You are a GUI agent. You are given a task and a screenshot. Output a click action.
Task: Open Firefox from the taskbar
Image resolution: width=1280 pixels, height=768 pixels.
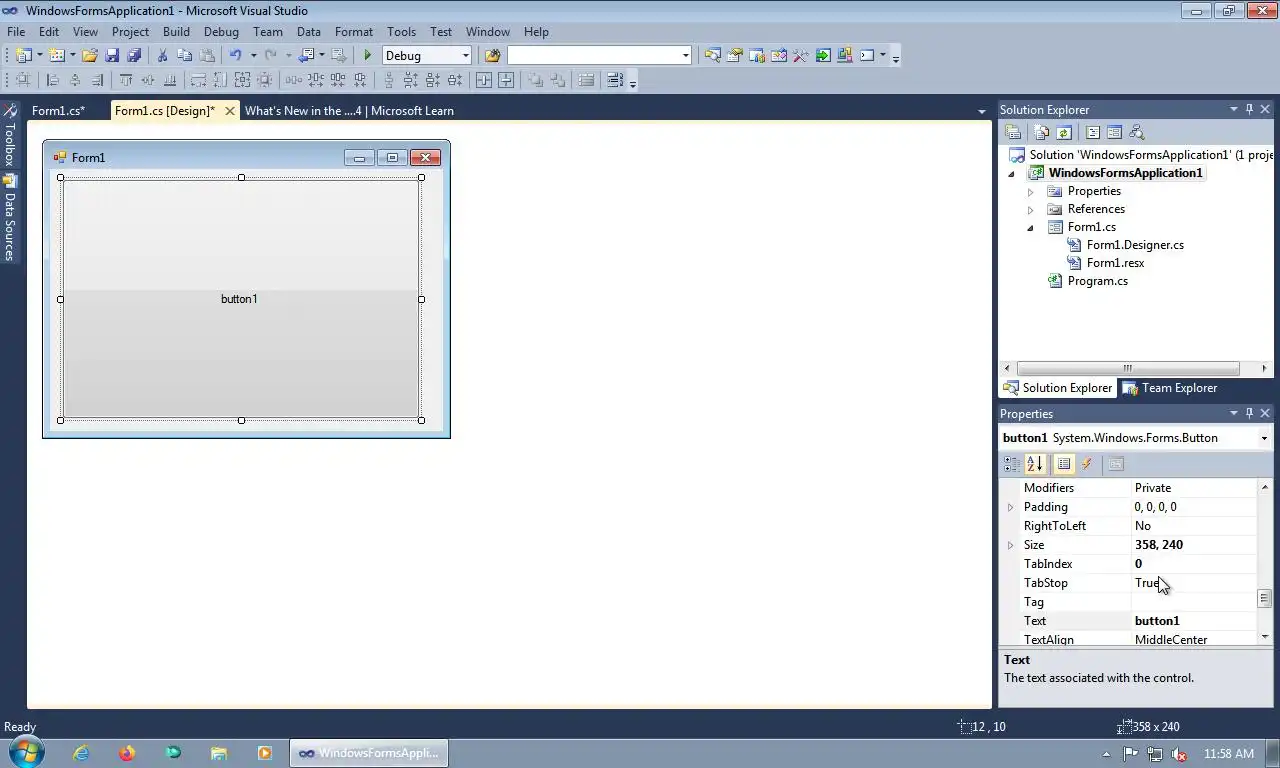coord(127,753)
